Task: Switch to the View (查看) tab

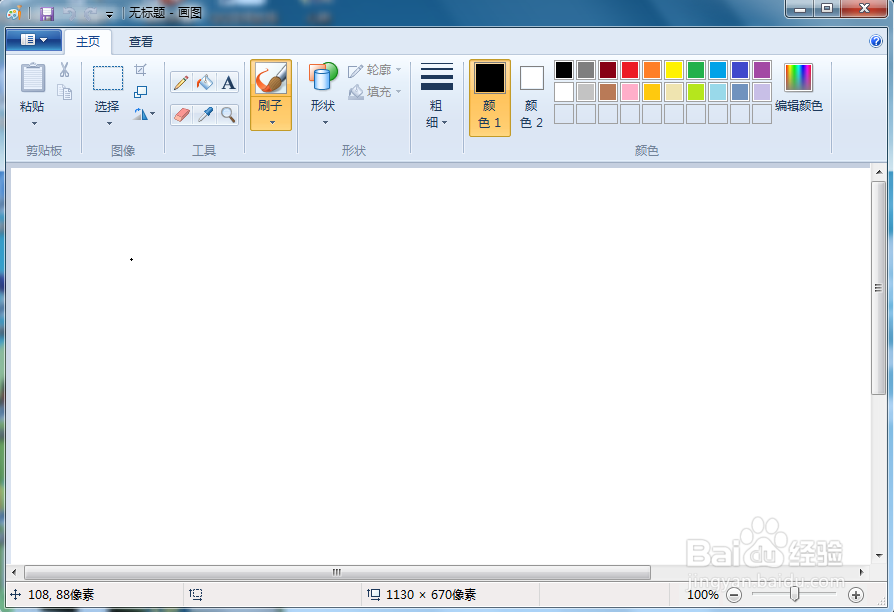Action: click(141, 42)
